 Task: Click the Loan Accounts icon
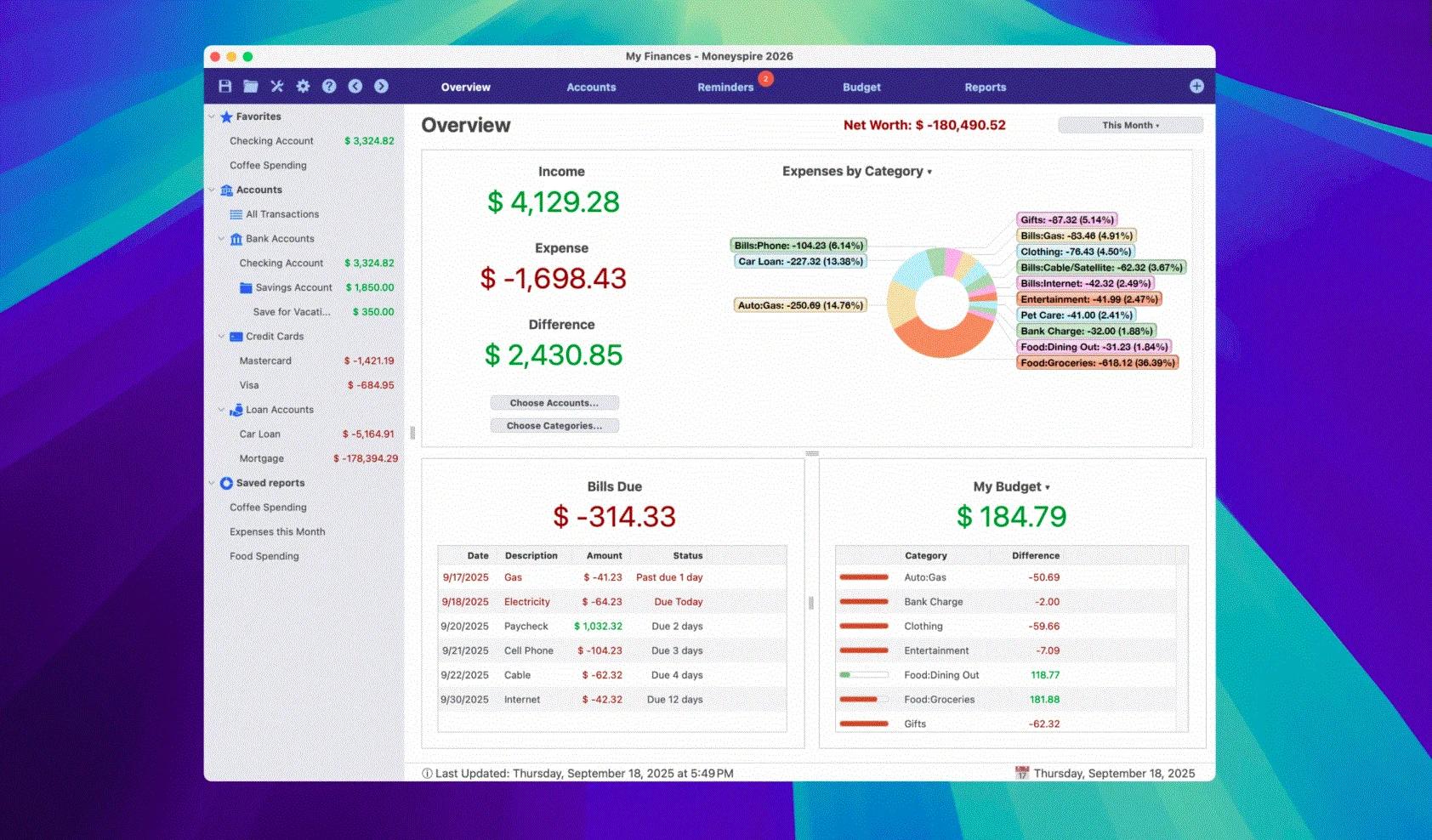click(236, 410)
